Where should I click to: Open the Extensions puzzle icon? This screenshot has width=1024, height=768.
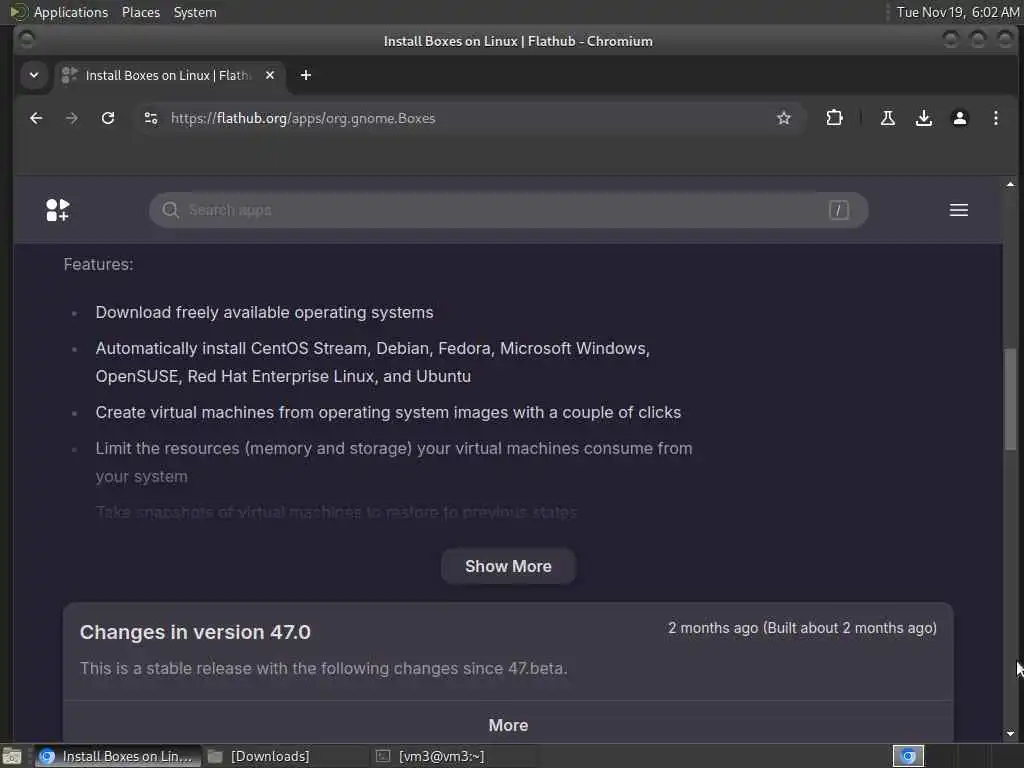tap(834, 118)
